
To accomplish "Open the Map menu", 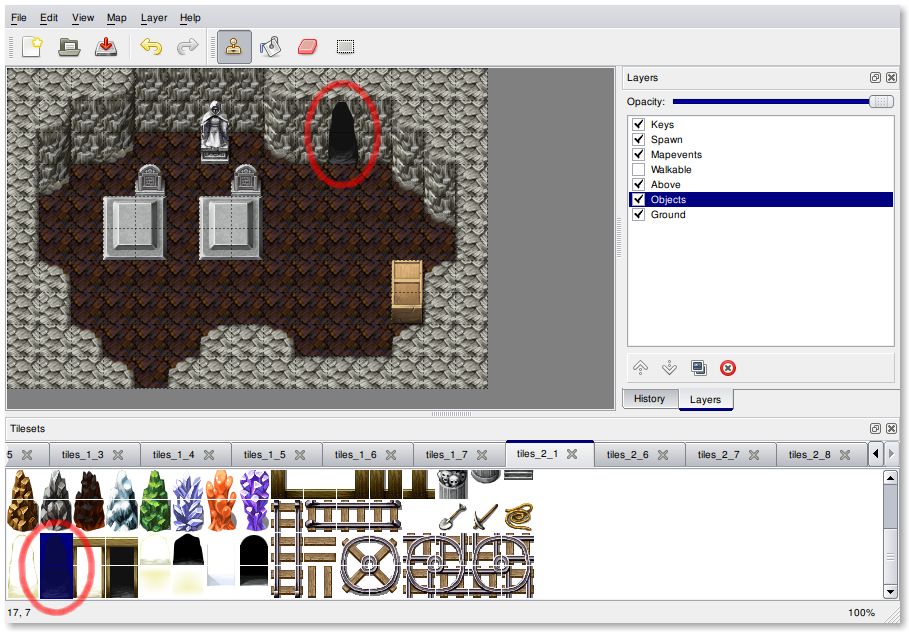I will [117, 18].
